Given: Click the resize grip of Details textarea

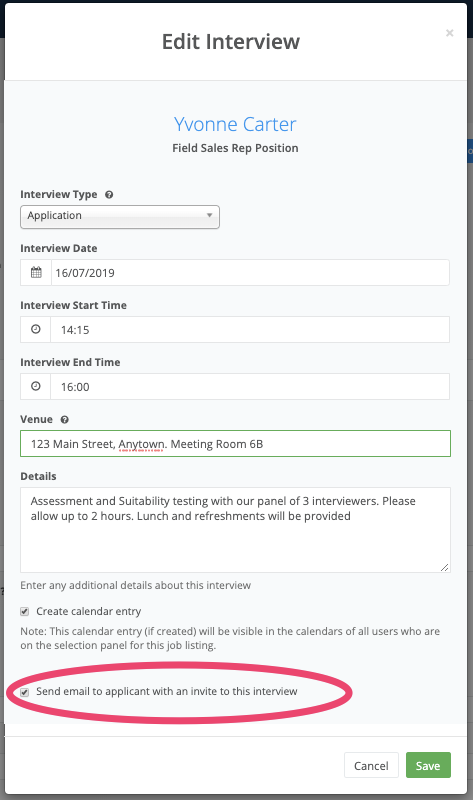Looking at the screenshot, I should [x=444, y=567].
